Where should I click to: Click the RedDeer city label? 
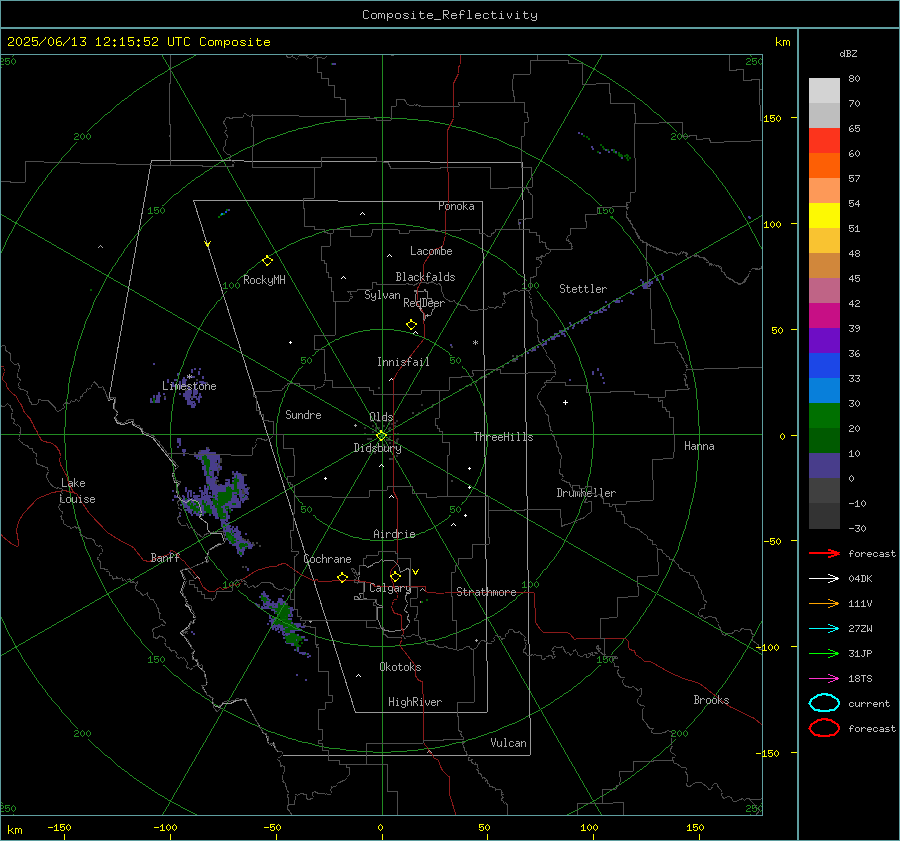(424, 303)
